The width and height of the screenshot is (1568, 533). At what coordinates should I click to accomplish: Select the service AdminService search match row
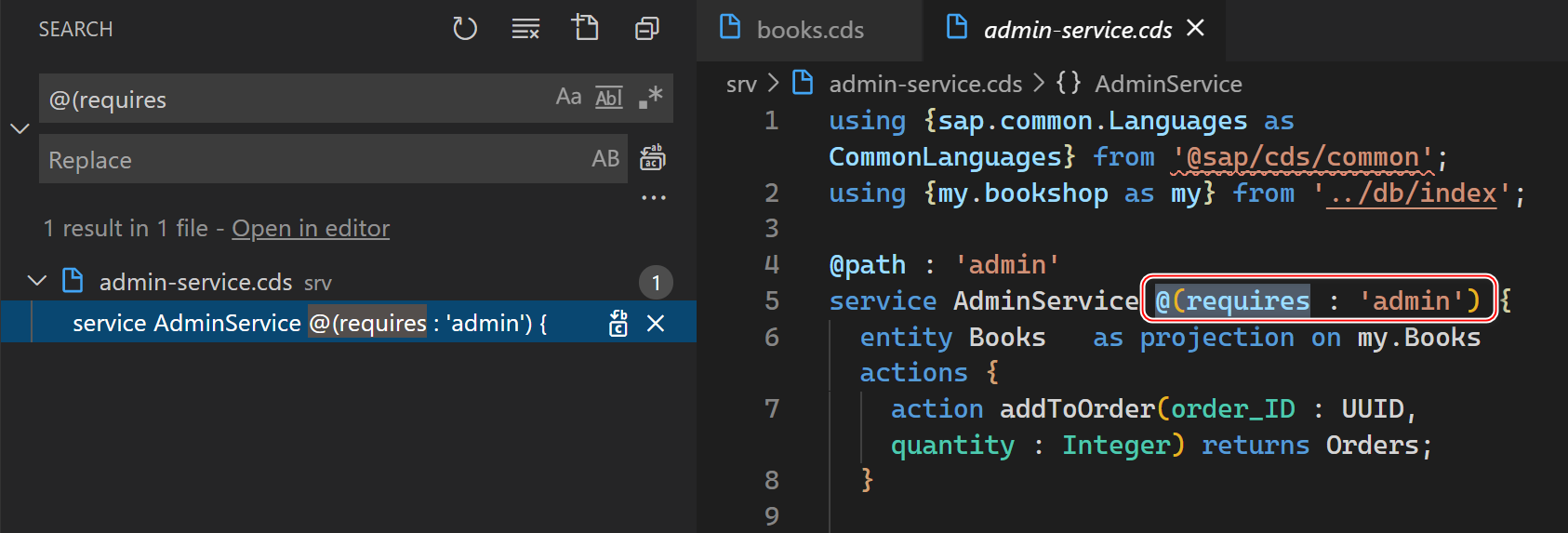click(x=349, y=322)
